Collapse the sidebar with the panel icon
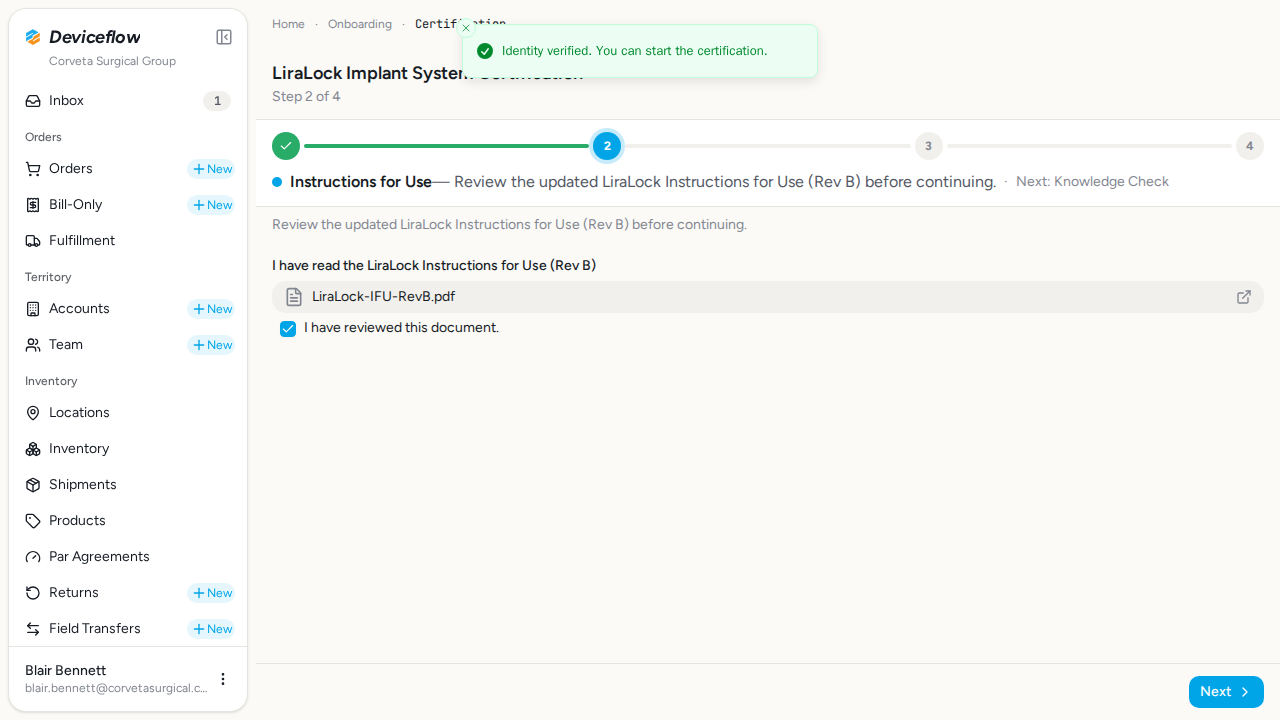 click(224, 37)
